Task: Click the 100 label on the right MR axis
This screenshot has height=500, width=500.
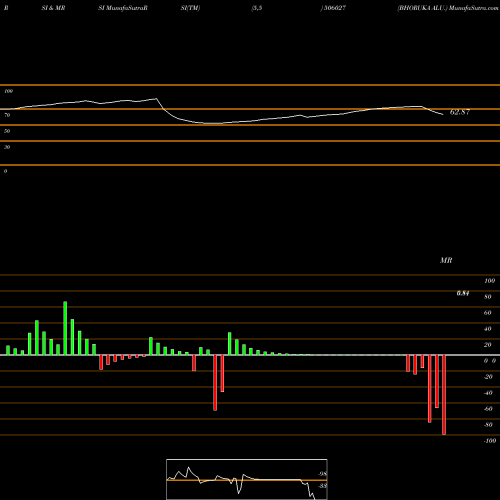Action: click(x=489, y=281)
